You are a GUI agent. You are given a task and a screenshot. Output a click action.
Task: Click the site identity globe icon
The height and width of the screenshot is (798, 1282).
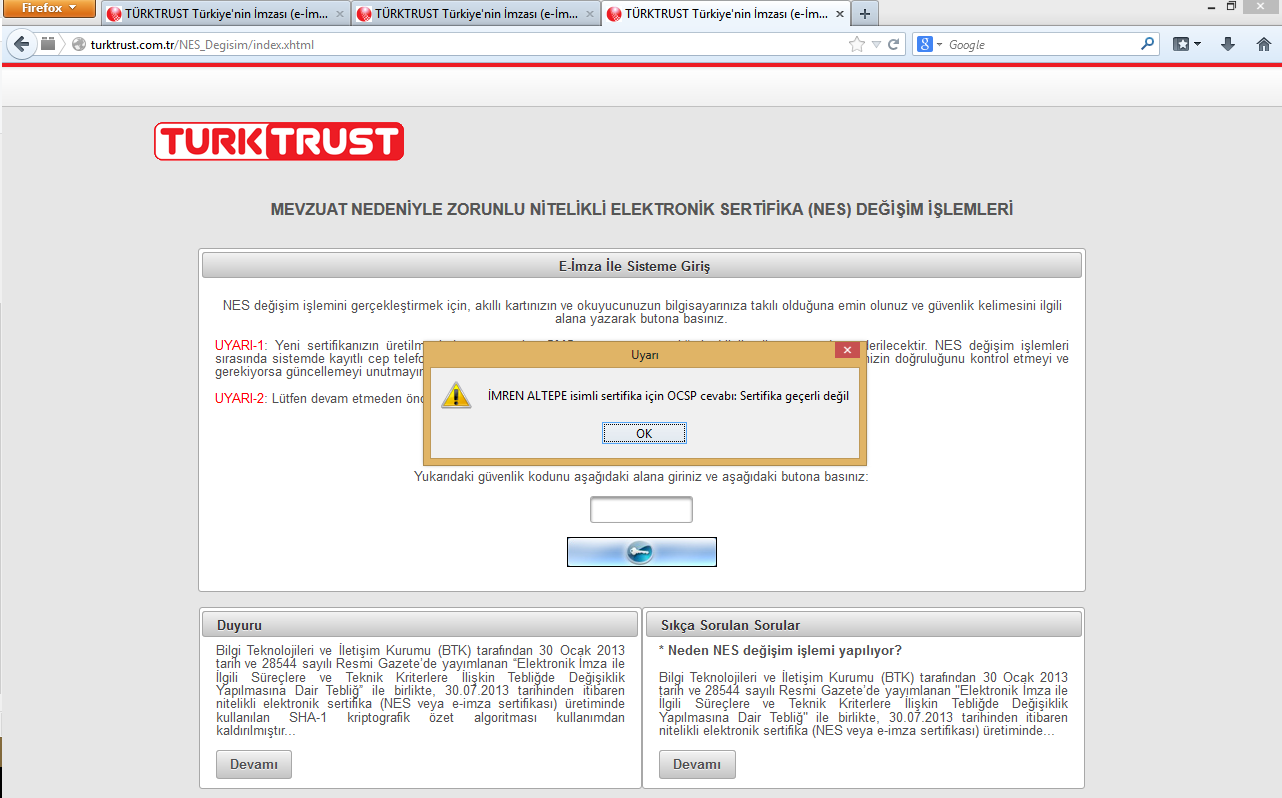(79, 45)
